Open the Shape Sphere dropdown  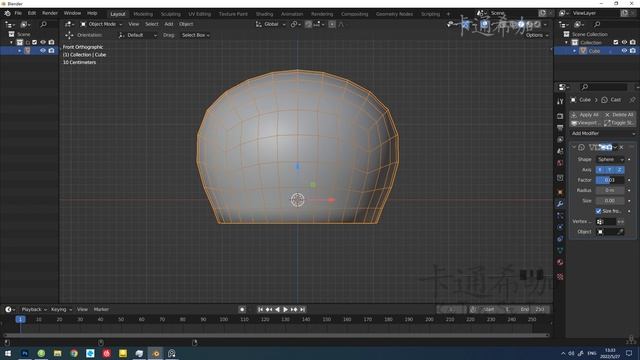pyautogui.click(x=610, y=160)
